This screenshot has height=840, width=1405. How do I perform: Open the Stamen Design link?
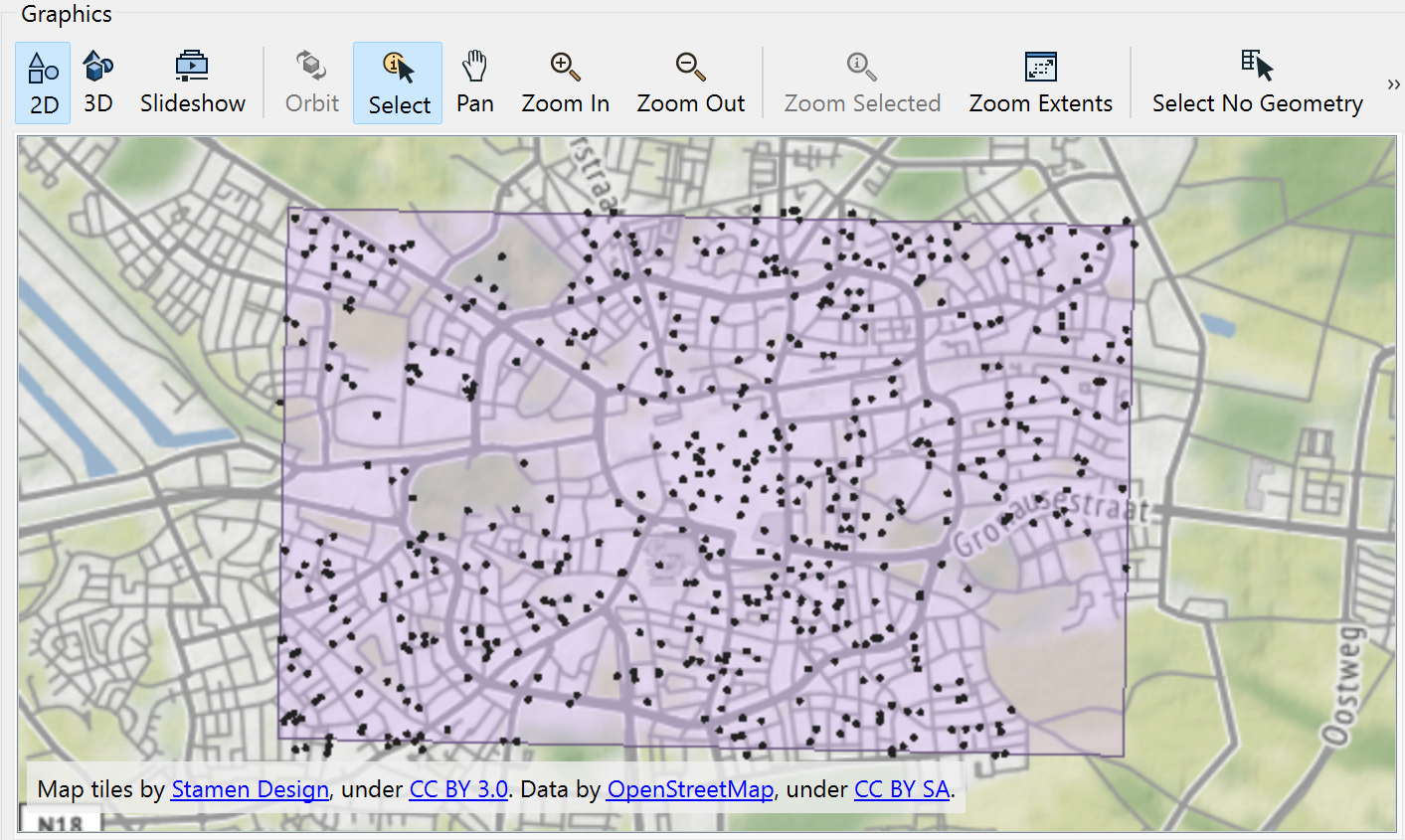coord(250,789)
